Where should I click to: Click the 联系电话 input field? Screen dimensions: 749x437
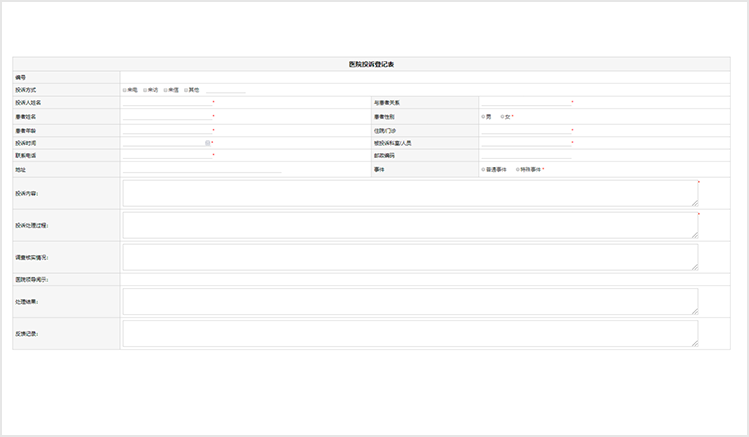(x=167, y=156)
